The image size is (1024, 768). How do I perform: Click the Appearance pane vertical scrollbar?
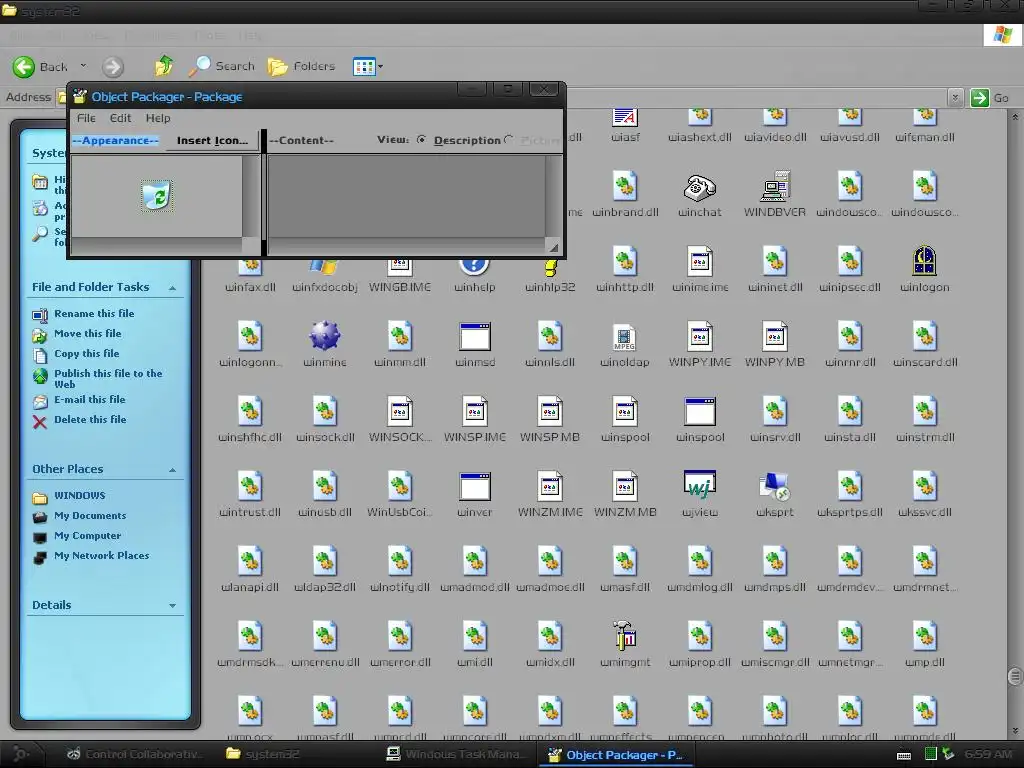[251, 197]
